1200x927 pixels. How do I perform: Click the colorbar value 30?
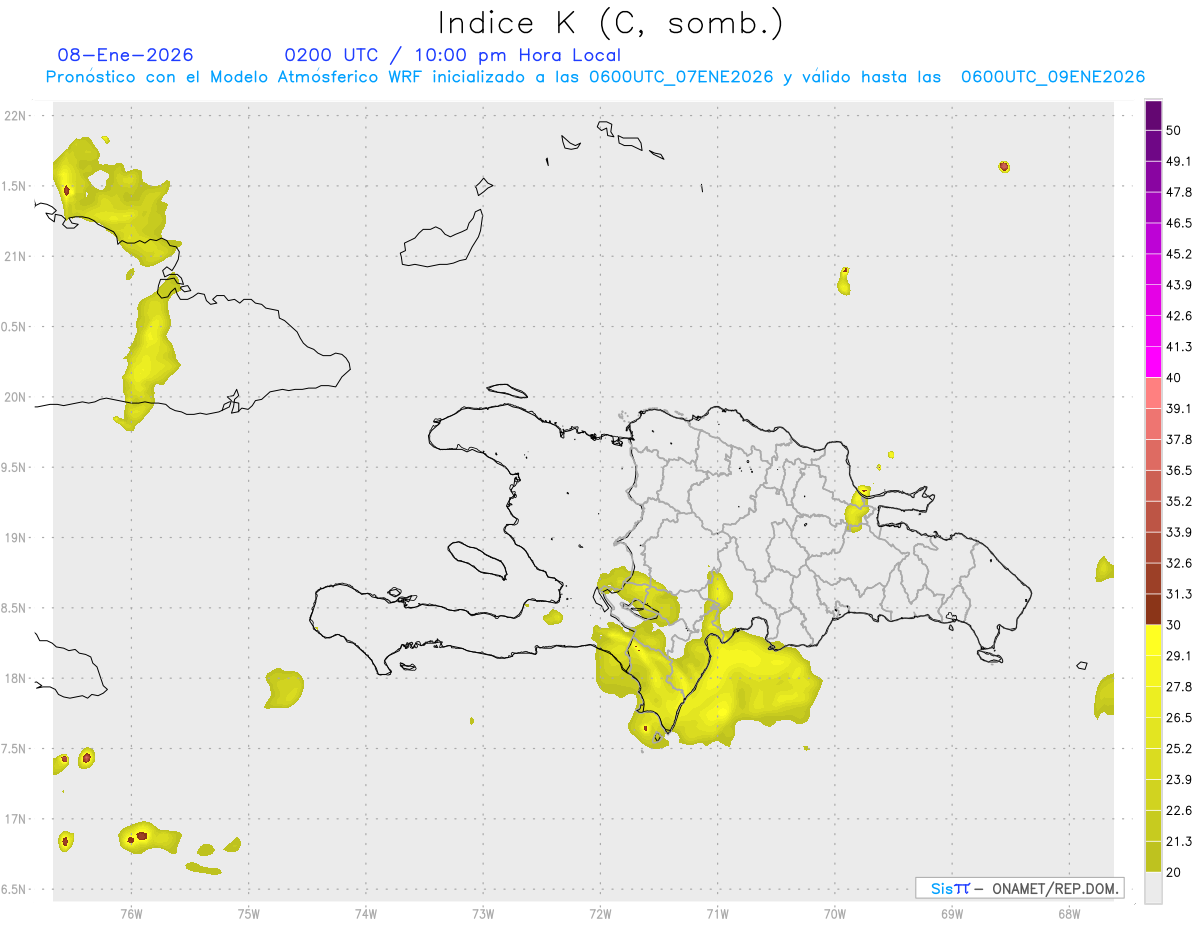click(1174, 625)
